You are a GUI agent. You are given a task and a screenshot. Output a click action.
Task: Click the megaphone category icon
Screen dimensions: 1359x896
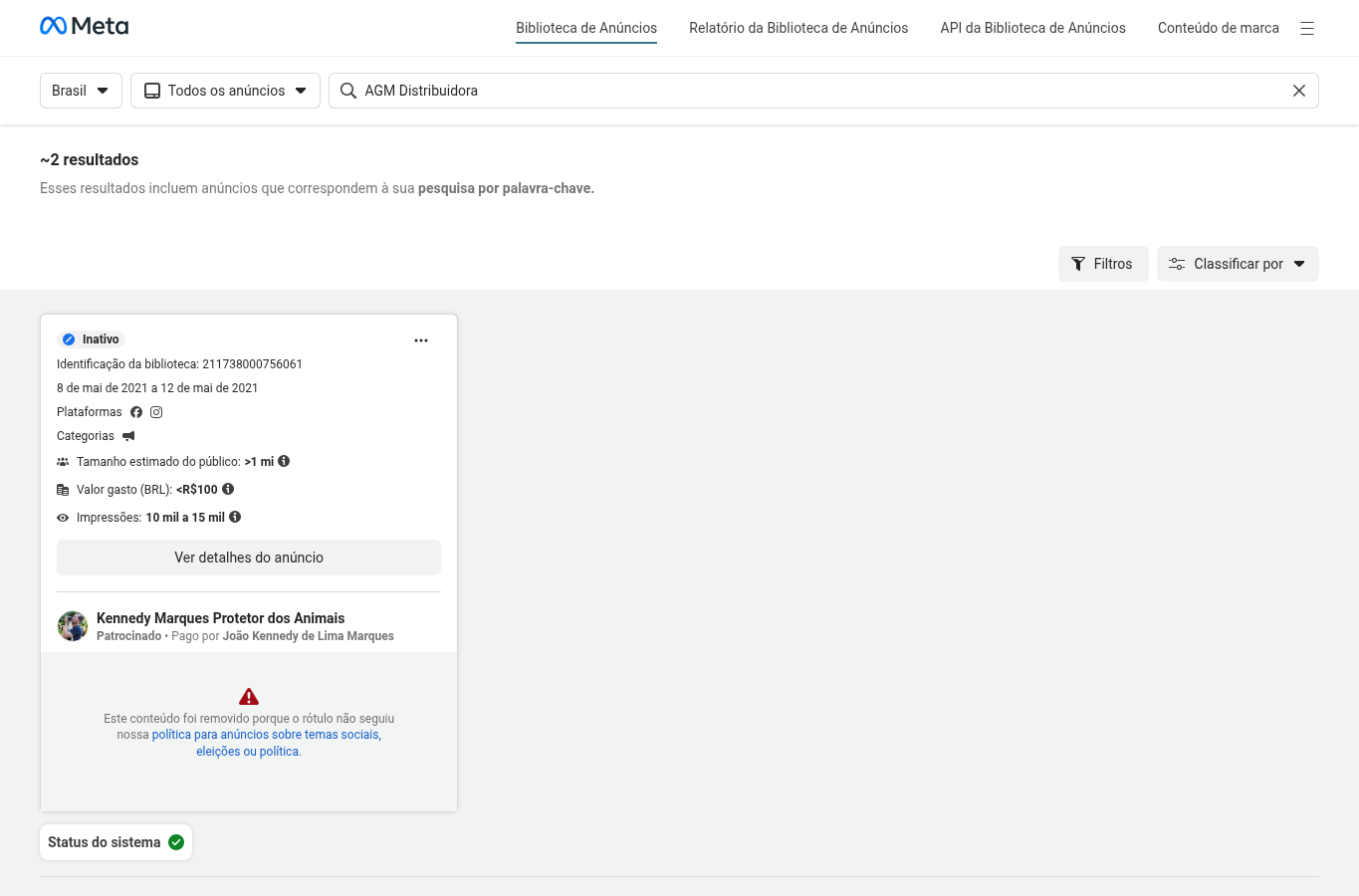click(128, 436)
